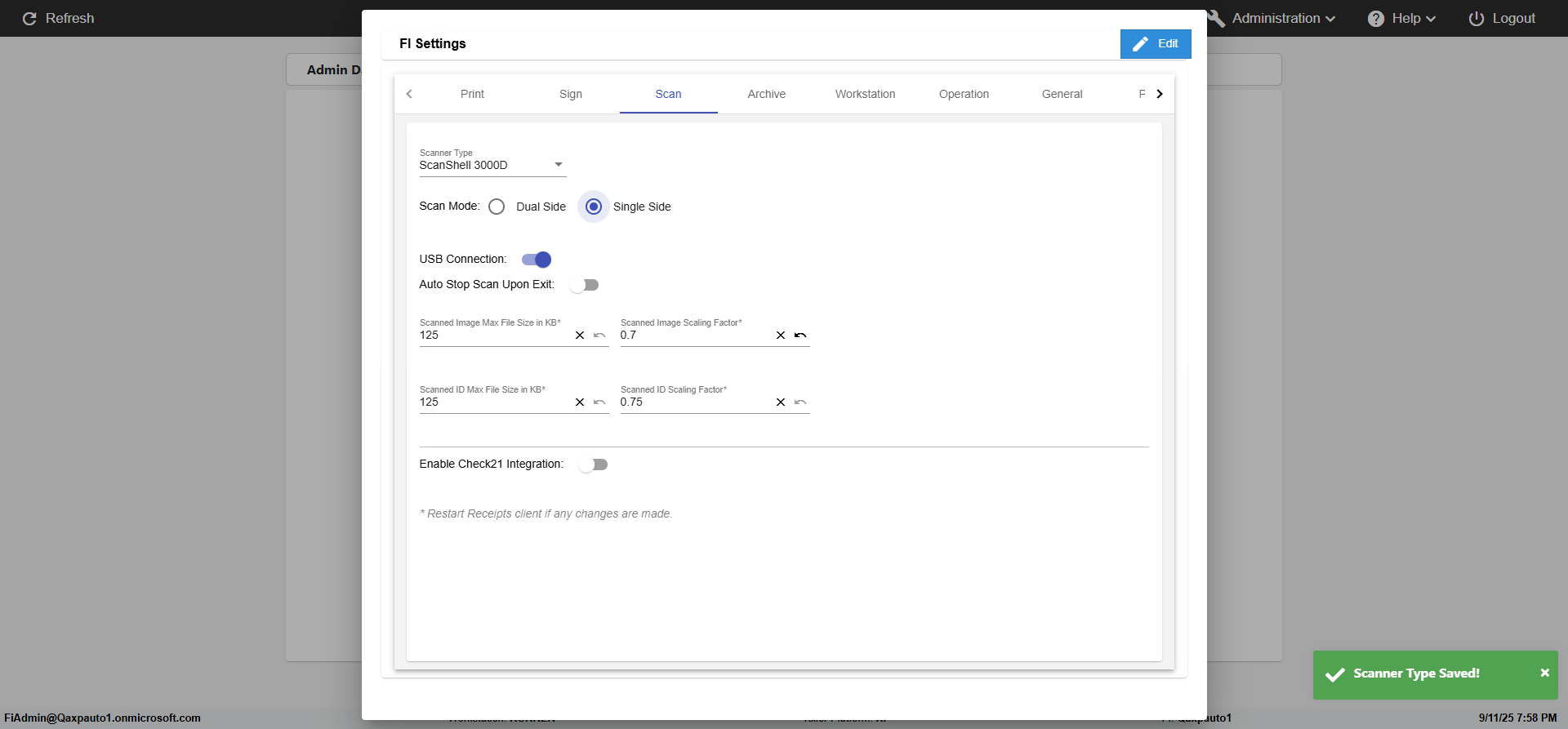Clear the Scanned Image Max File Size field

(x=580, y=336)
